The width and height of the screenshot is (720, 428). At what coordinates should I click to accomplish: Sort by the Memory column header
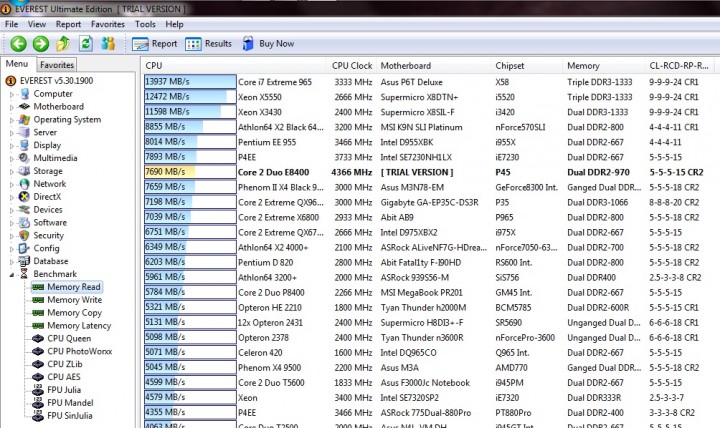coord(603,66)
